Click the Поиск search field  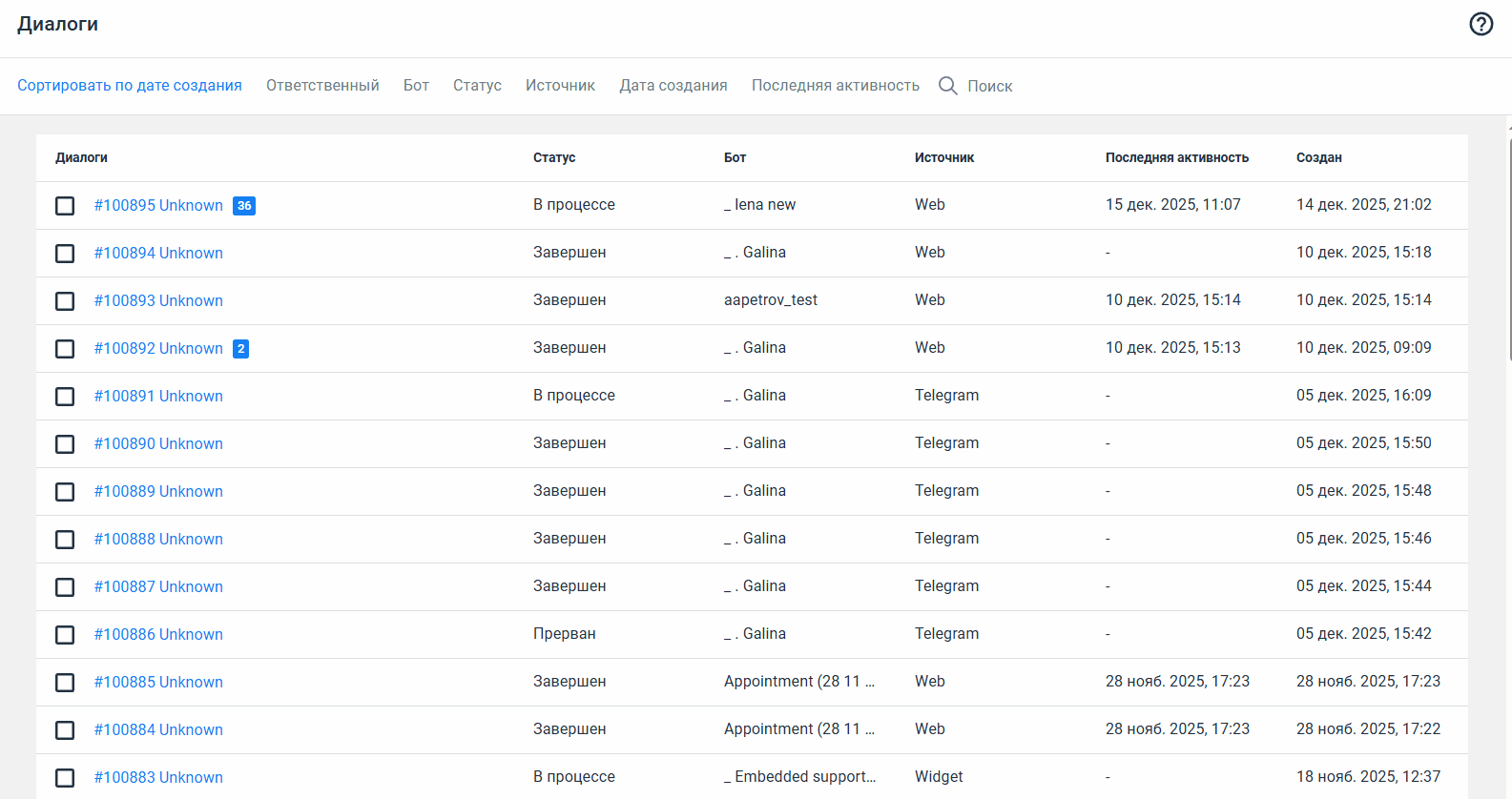(x=989, y=87)
